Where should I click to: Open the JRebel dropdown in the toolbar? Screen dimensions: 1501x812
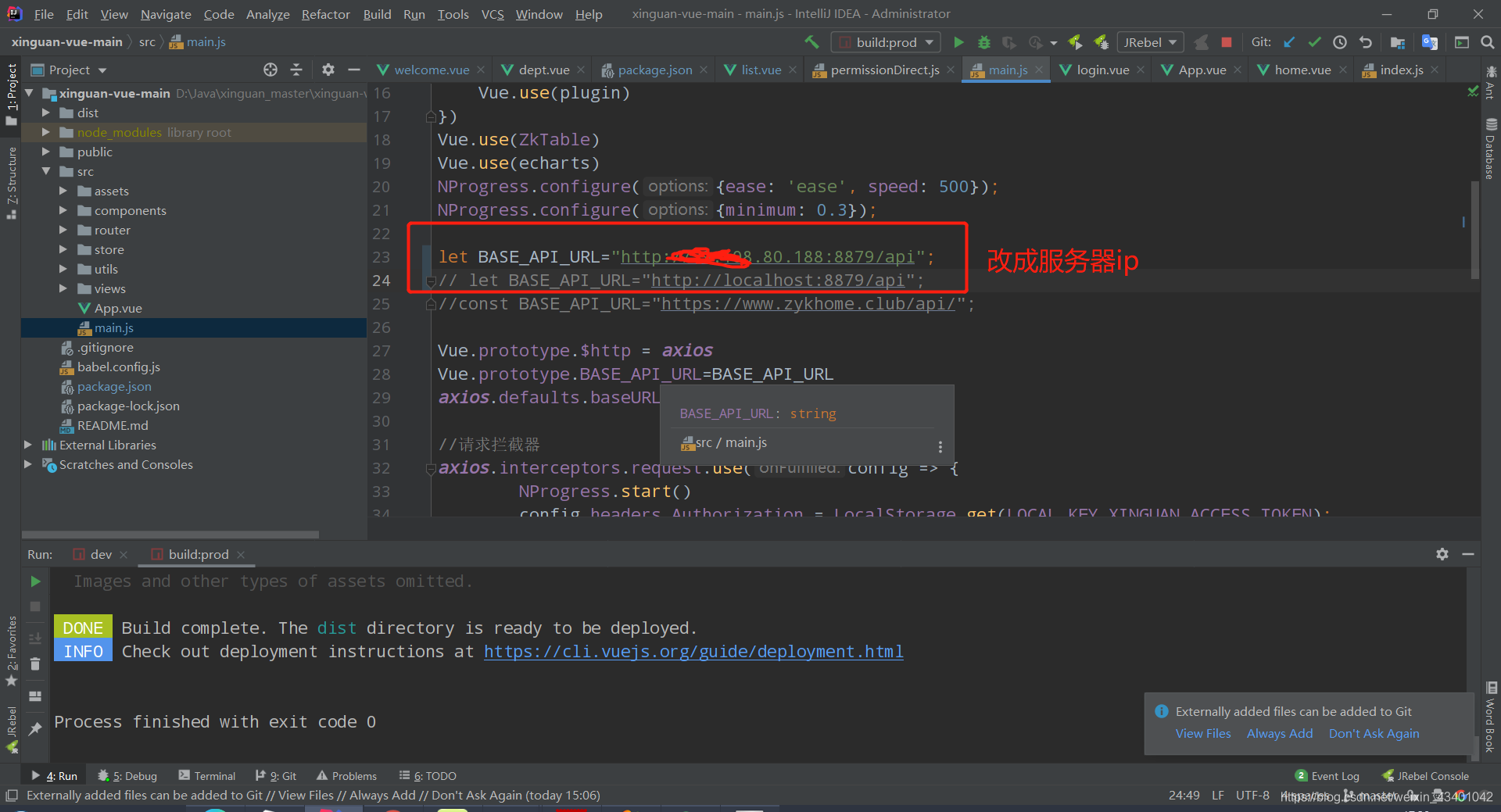(x=1150, y=42)
